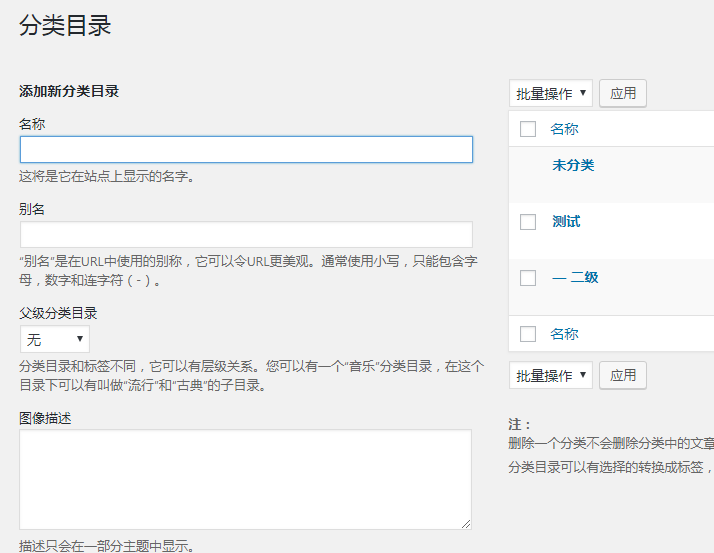The image size is (714, 553).
Task: Open the 父级分类目录 parent dropdown
Action: (x=55, y=339)
